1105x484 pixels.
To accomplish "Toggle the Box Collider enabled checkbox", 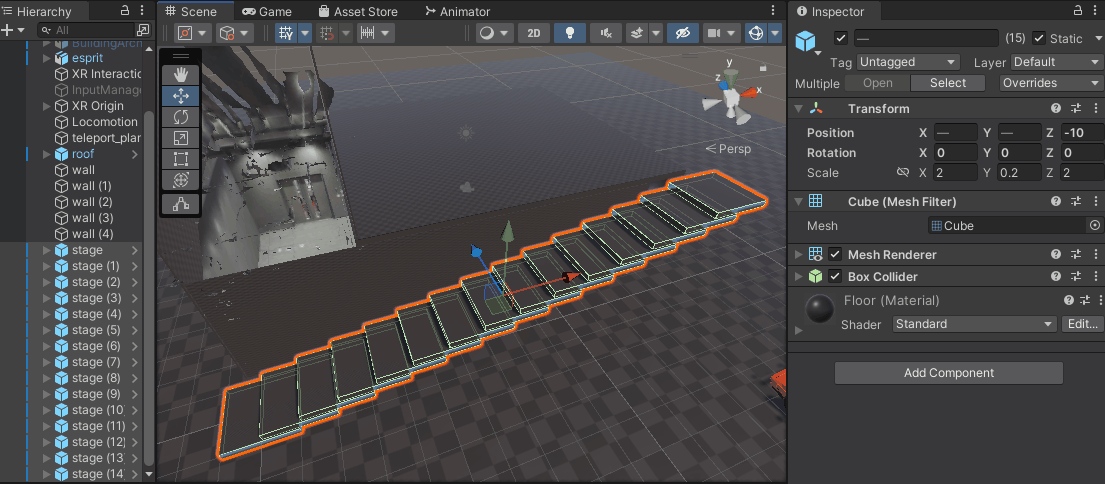I will coord(835,277).
